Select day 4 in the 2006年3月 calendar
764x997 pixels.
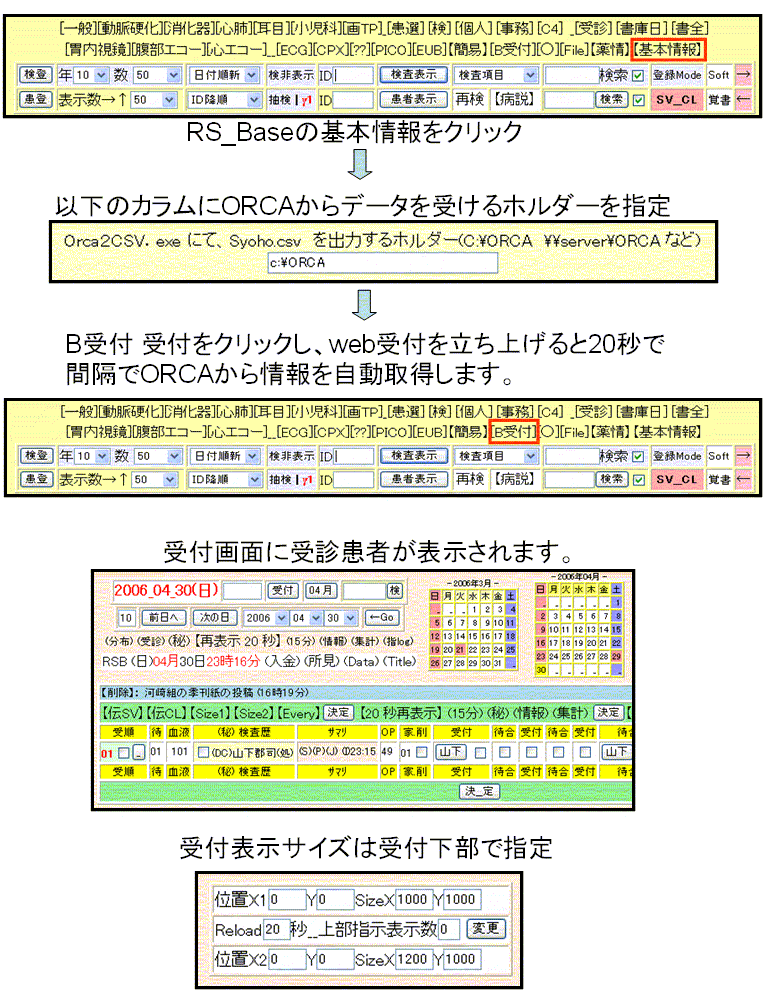[511, 609]
